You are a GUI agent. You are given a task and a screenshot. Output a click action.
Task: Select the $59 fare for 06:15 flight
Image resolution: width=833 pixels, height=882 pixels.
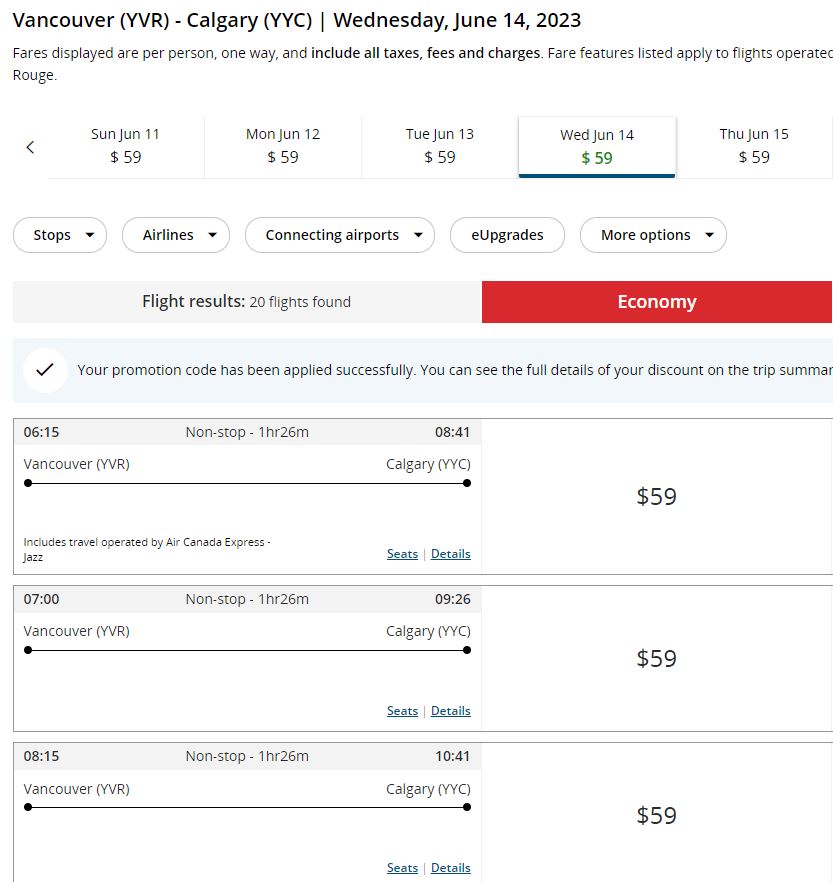(x=656, y=497)
